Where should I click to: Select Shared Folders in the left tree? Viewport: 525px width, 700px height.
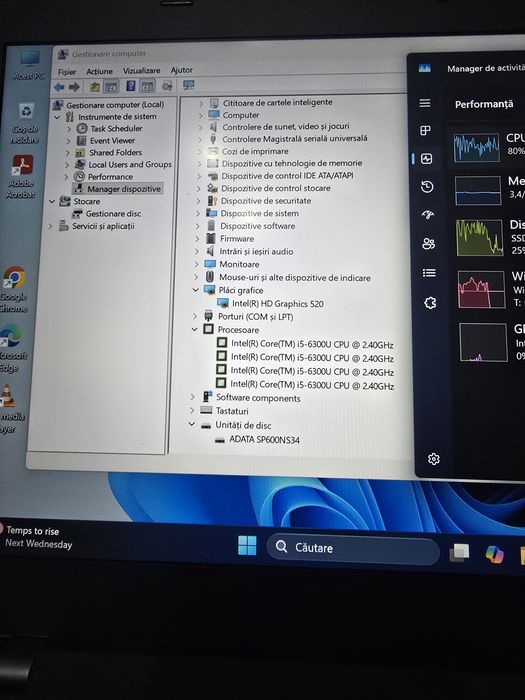pyautogui.click(x=115, y=153)
